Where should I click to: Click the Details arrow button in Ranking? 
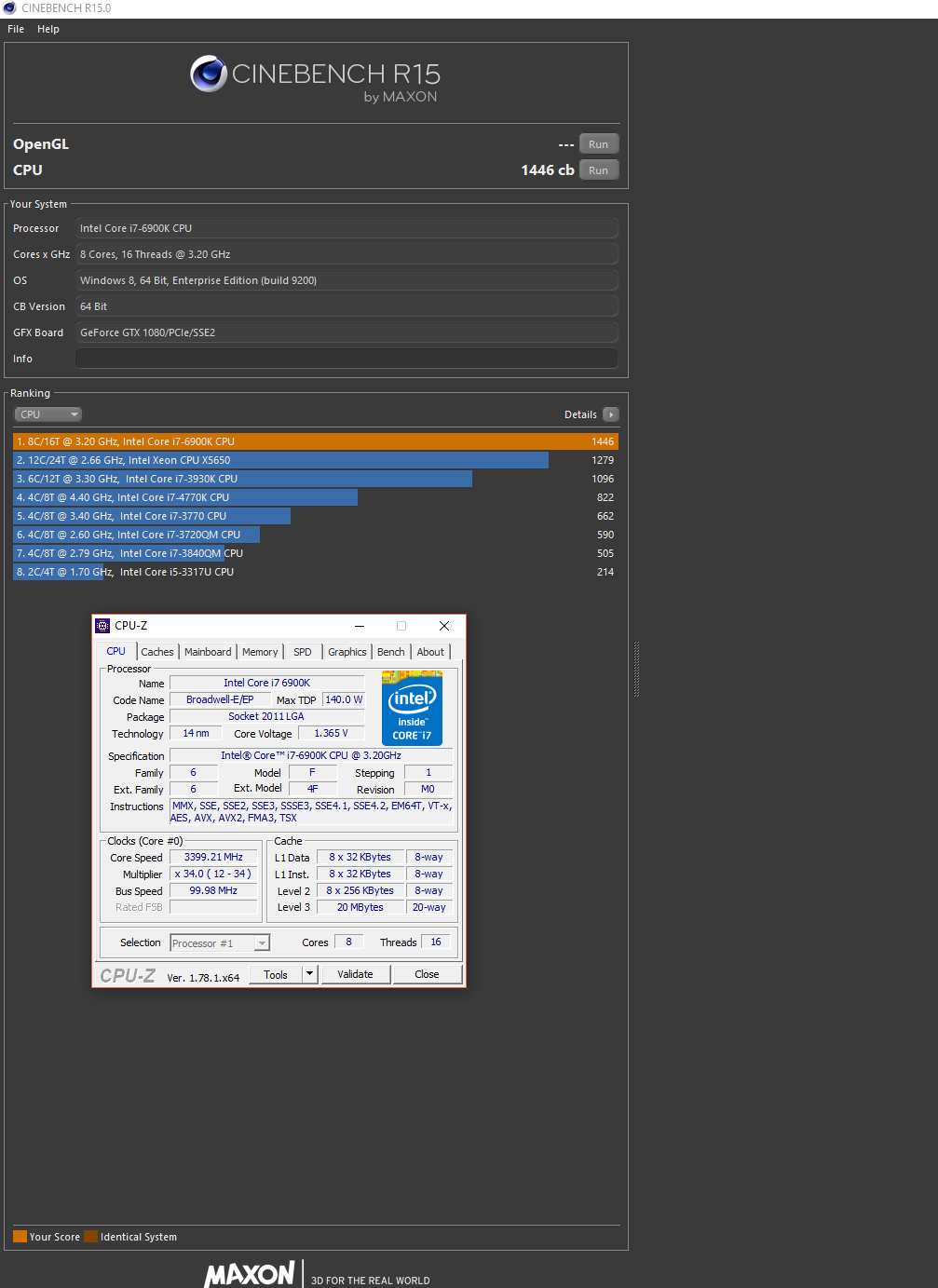coord(611,414)
